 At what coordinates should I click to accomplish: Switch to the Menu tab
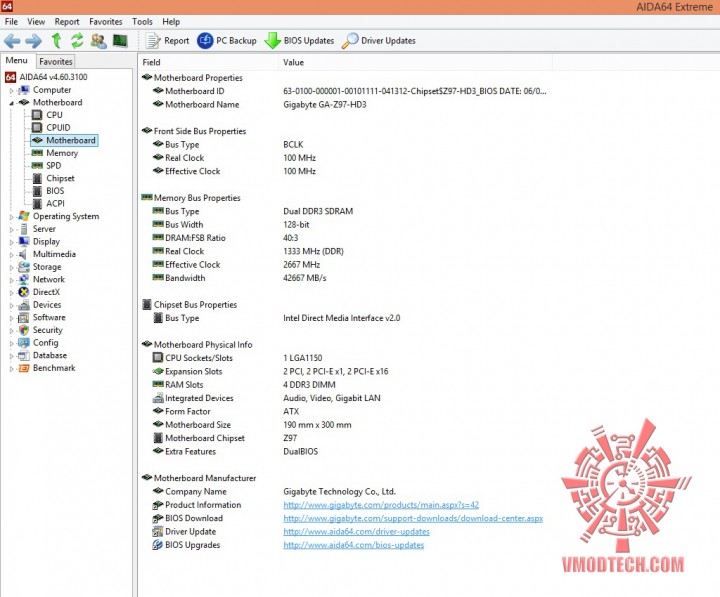click(17, 61)
